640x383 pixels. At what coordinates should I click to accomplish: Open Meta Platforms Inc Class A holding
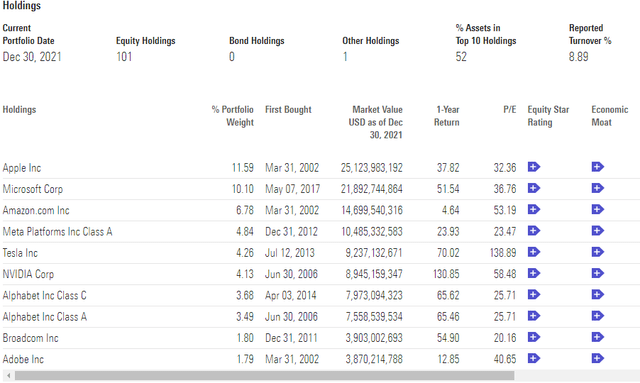pos(57,232)
